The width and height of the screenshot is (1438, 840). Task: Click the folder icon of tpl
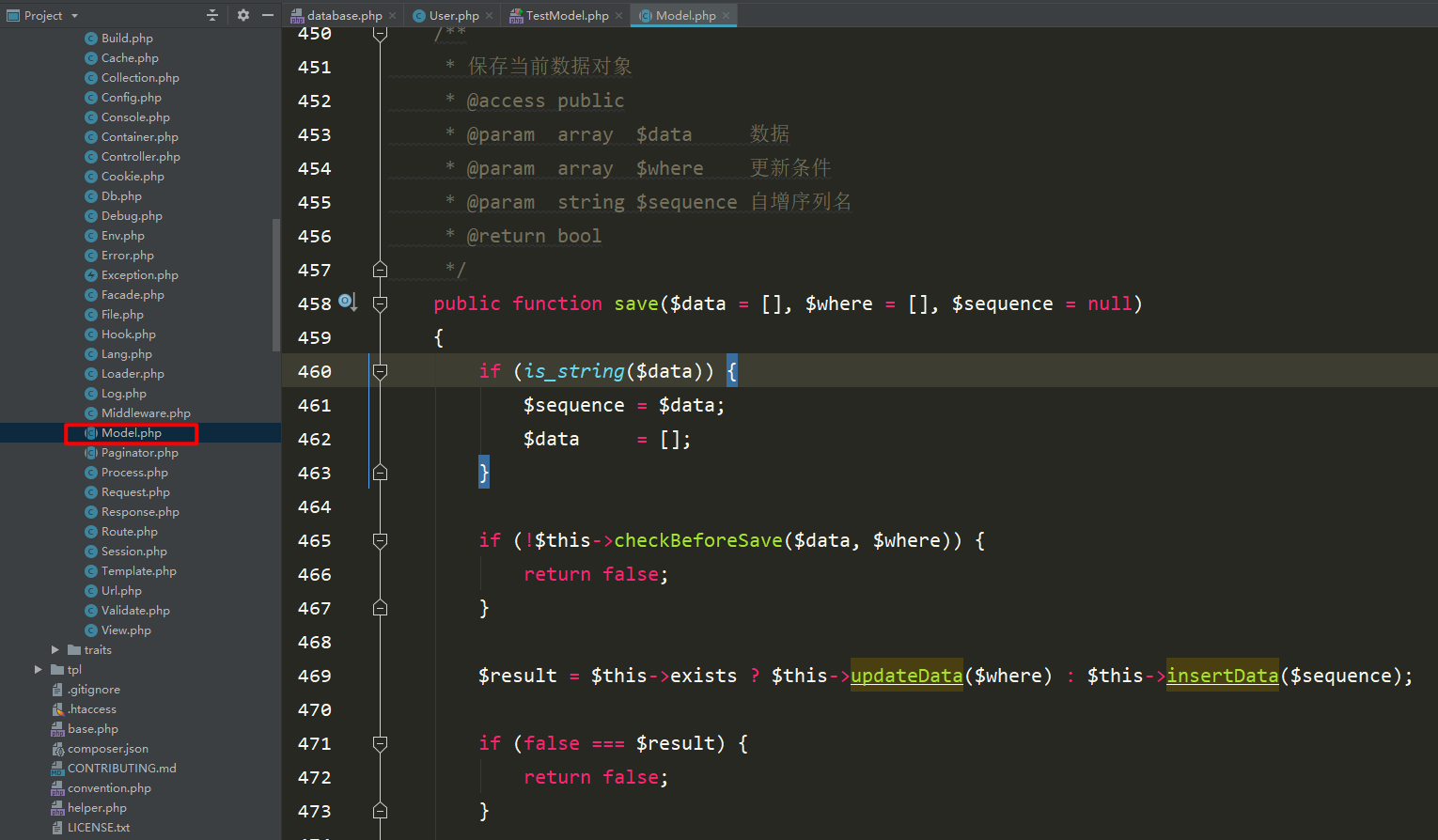click(57, 670)
